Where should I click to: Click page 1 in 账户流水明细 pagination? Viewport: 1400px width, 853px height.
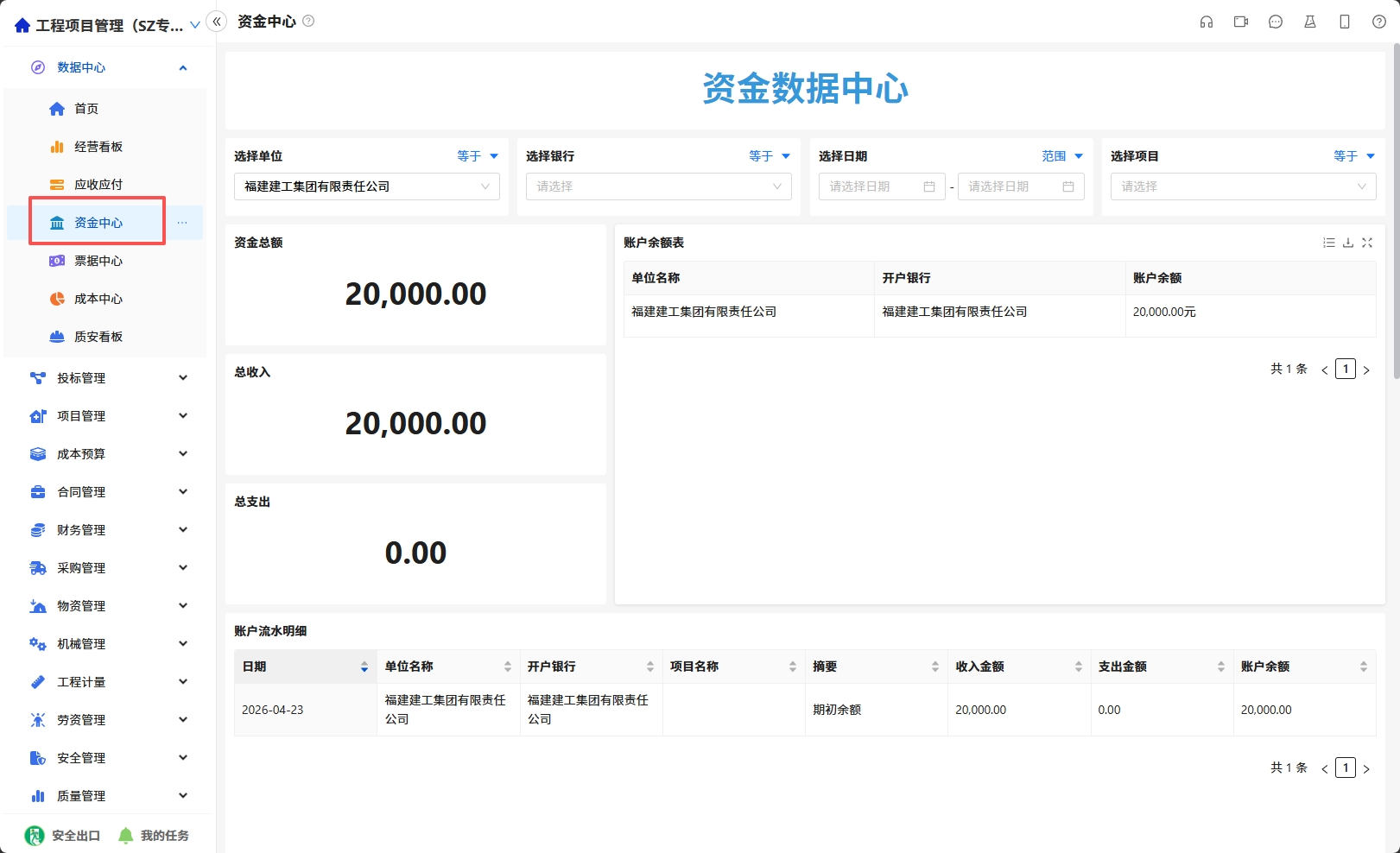coord(1346,768)
